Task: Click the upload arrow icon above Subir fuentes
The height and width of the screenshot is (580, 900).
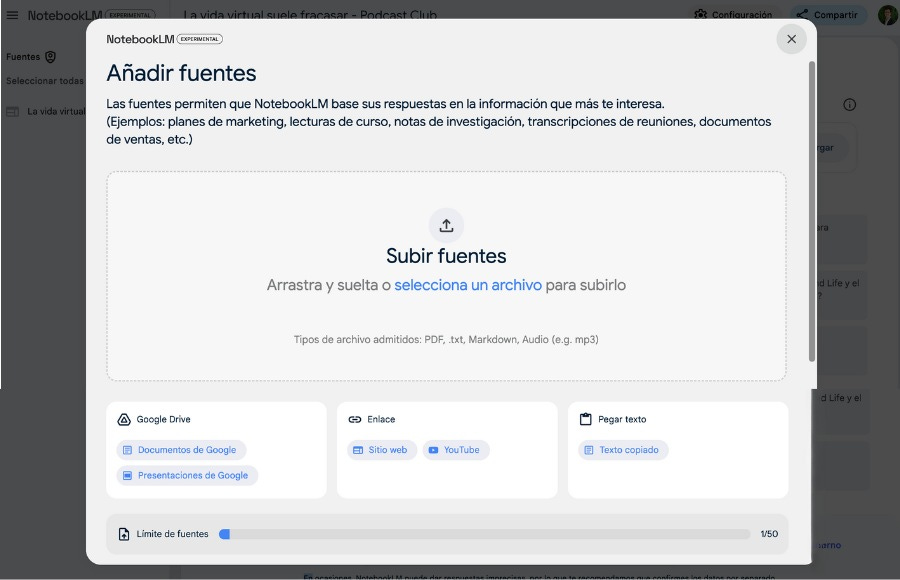Action: [x=446, y=225]
